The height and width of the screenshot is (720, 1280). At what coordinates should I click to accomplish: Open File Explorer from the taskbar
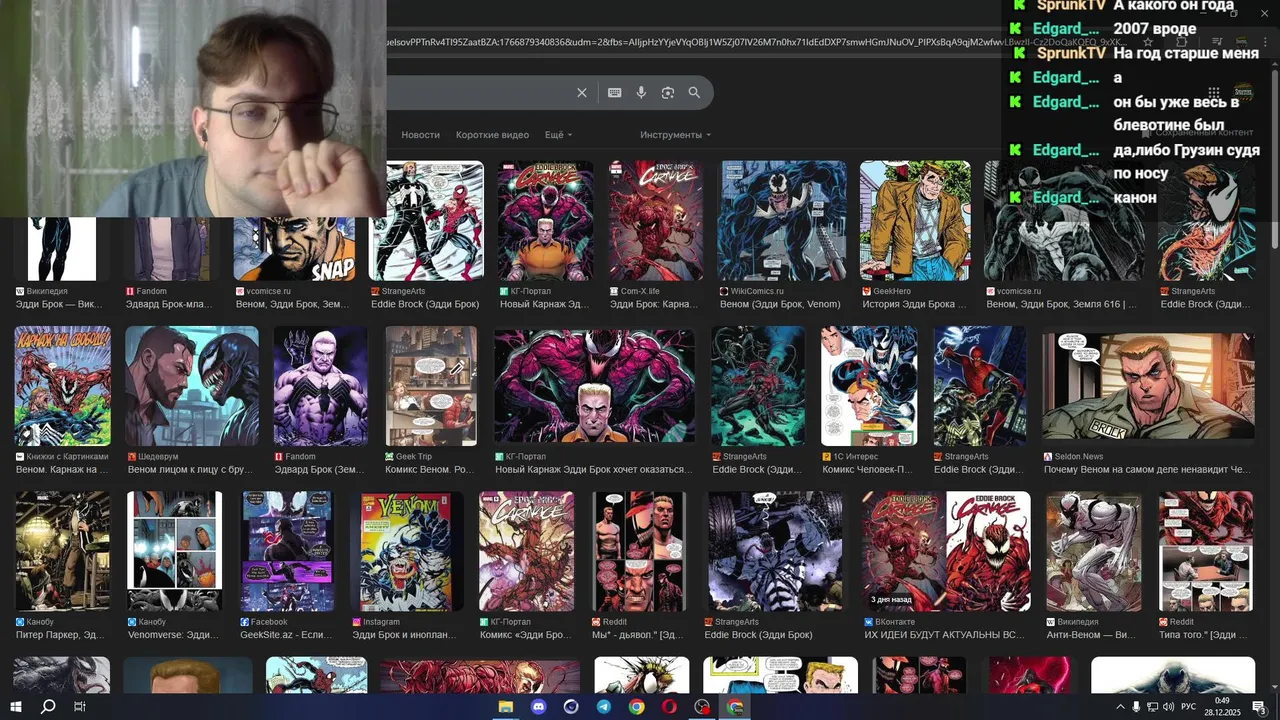click(506, 707)
